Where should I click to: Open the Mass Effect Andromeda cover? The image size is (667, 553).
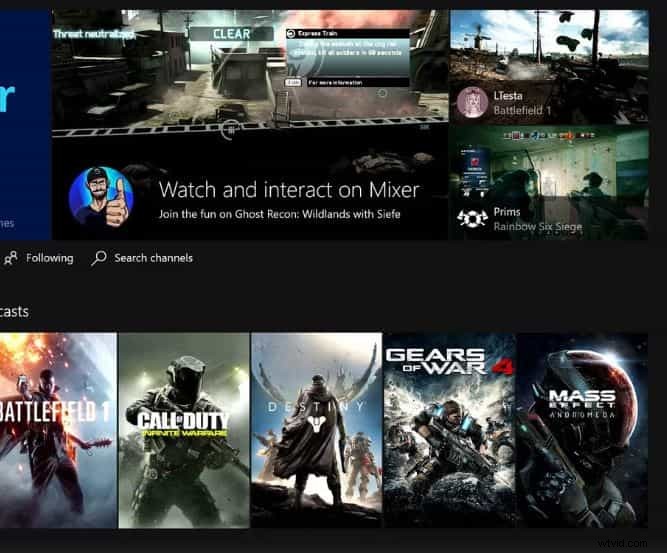point(582,430)
